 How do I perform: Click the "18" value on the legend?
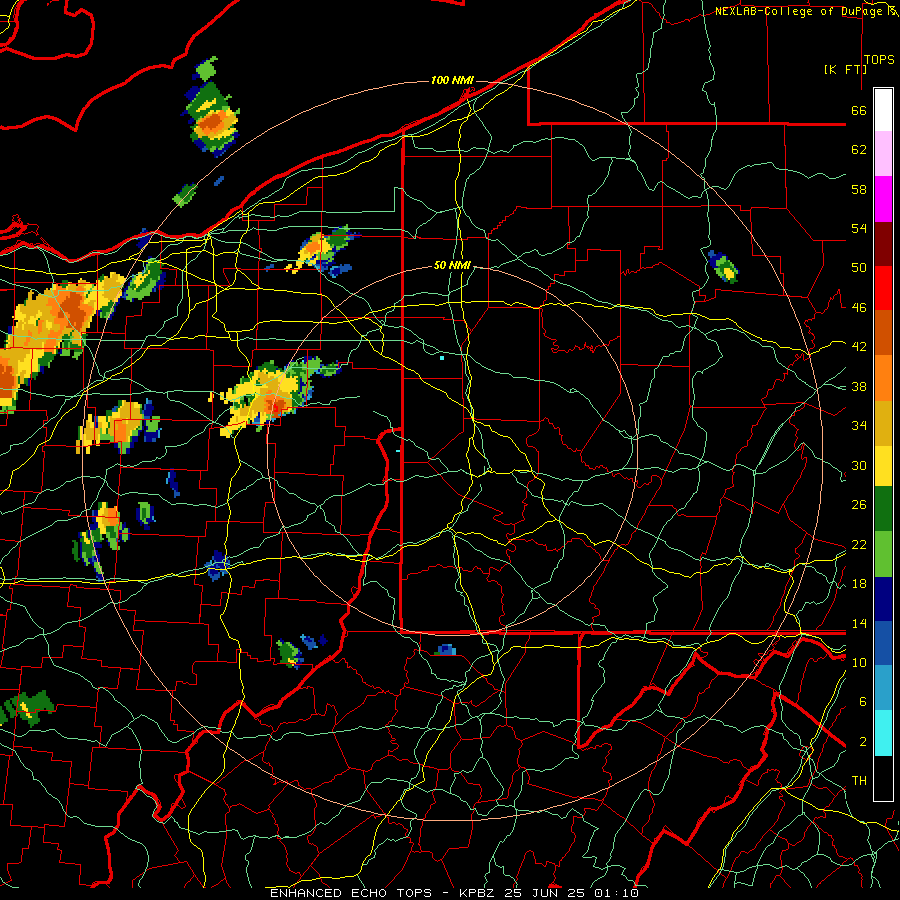(x=859, y=584)
